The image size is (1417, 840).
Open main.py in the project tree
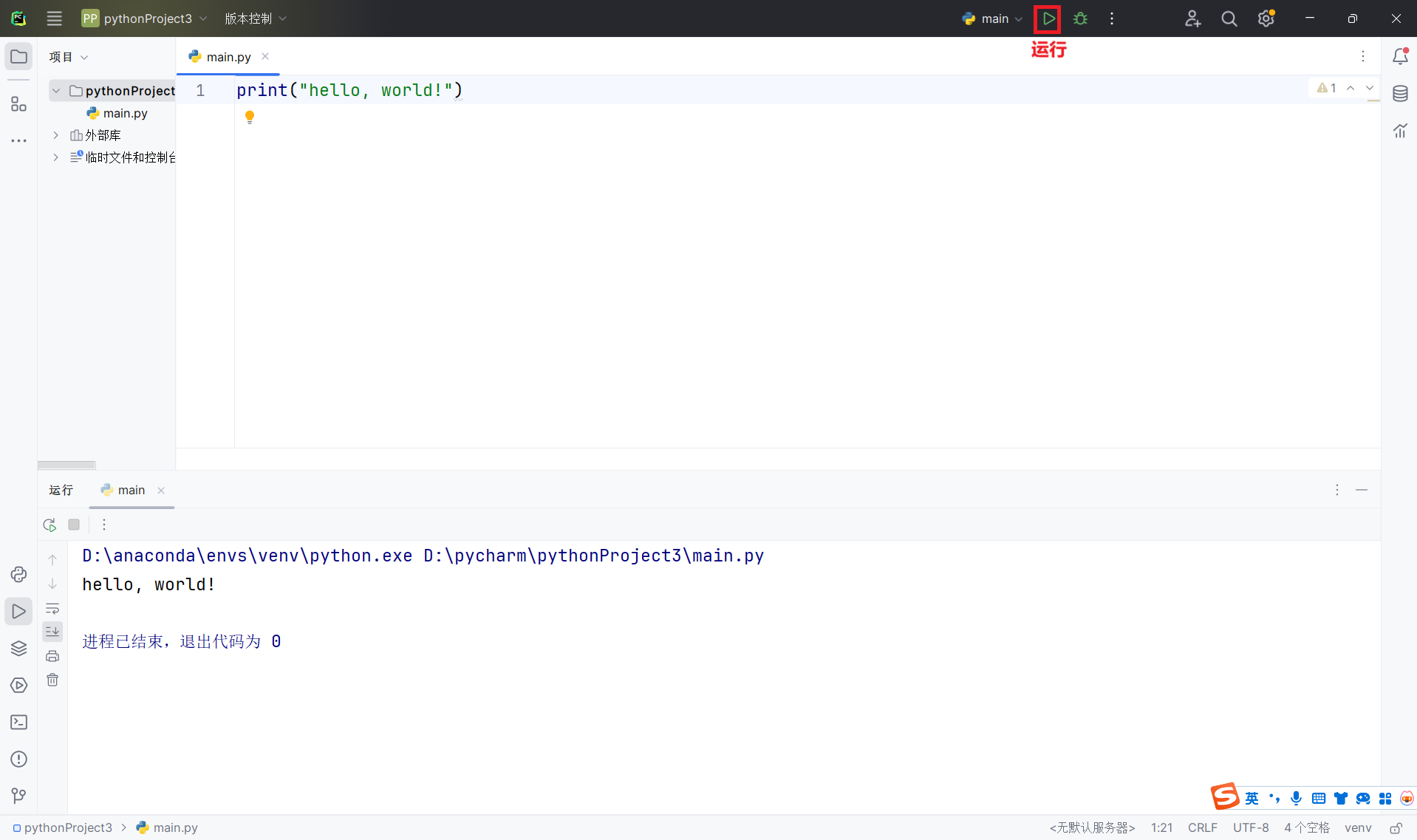click(117, 113)
